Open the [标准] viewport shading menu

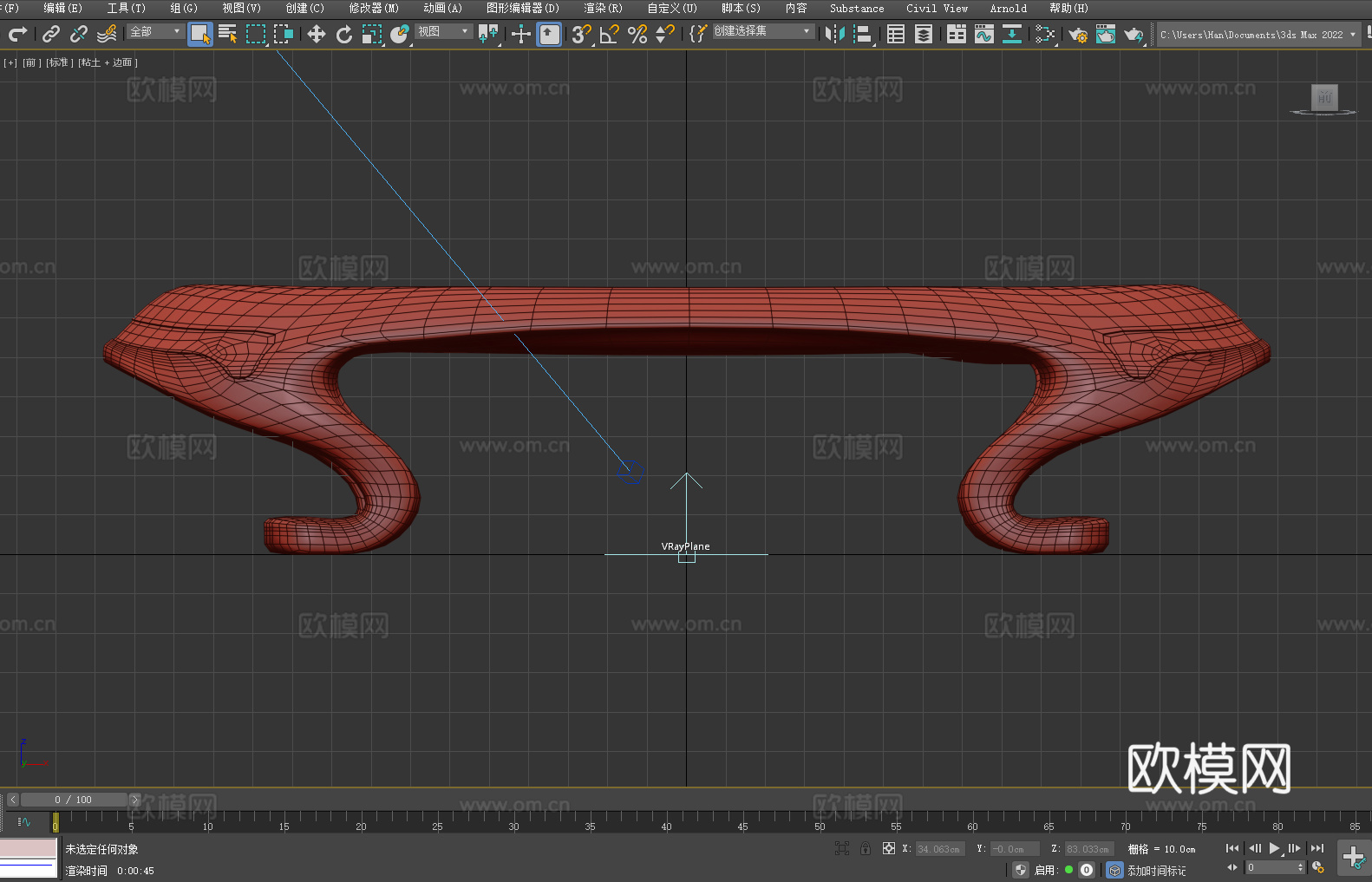pos(59,62)
